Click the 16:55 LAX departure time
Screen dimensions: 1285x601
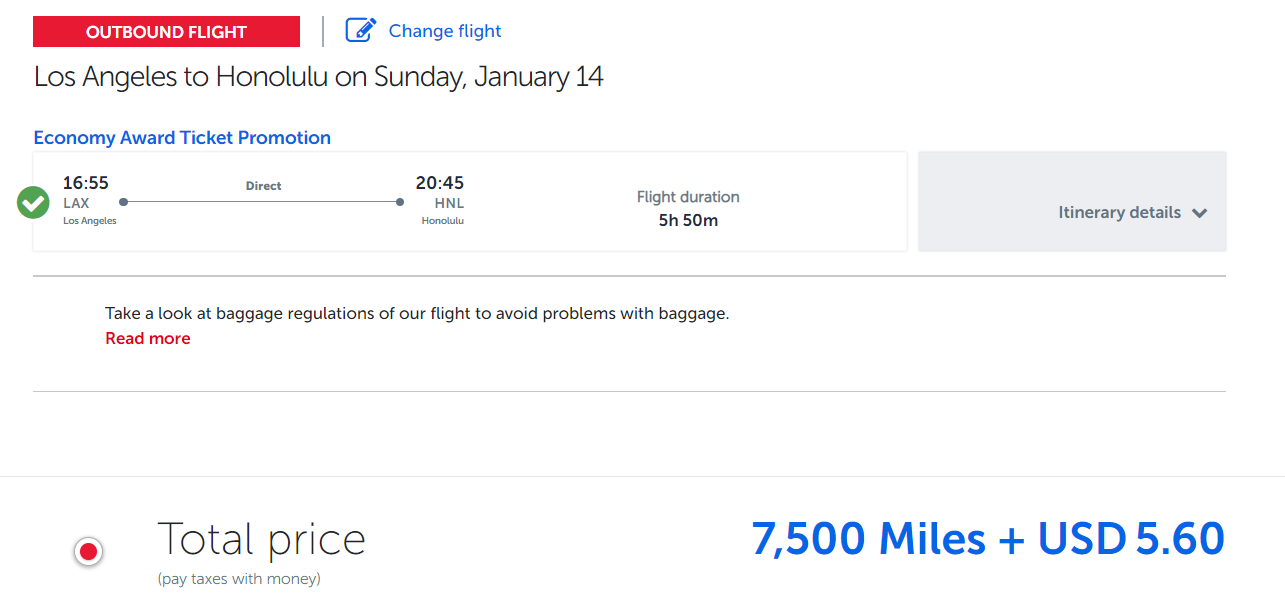(85, 182)
